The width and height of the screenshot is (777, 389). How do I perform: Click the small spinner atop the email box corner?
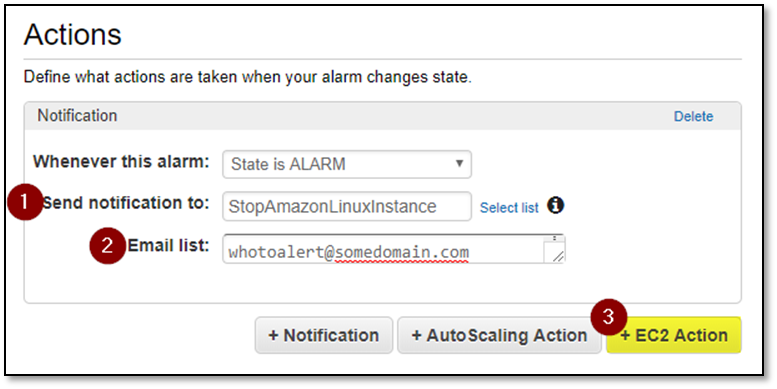click(554, 238)
